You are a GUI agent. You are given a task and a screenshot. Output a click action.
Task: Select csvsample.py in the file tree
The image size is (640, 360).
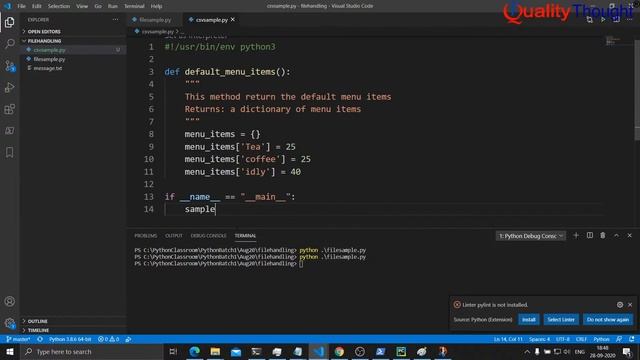click(49, 50)
